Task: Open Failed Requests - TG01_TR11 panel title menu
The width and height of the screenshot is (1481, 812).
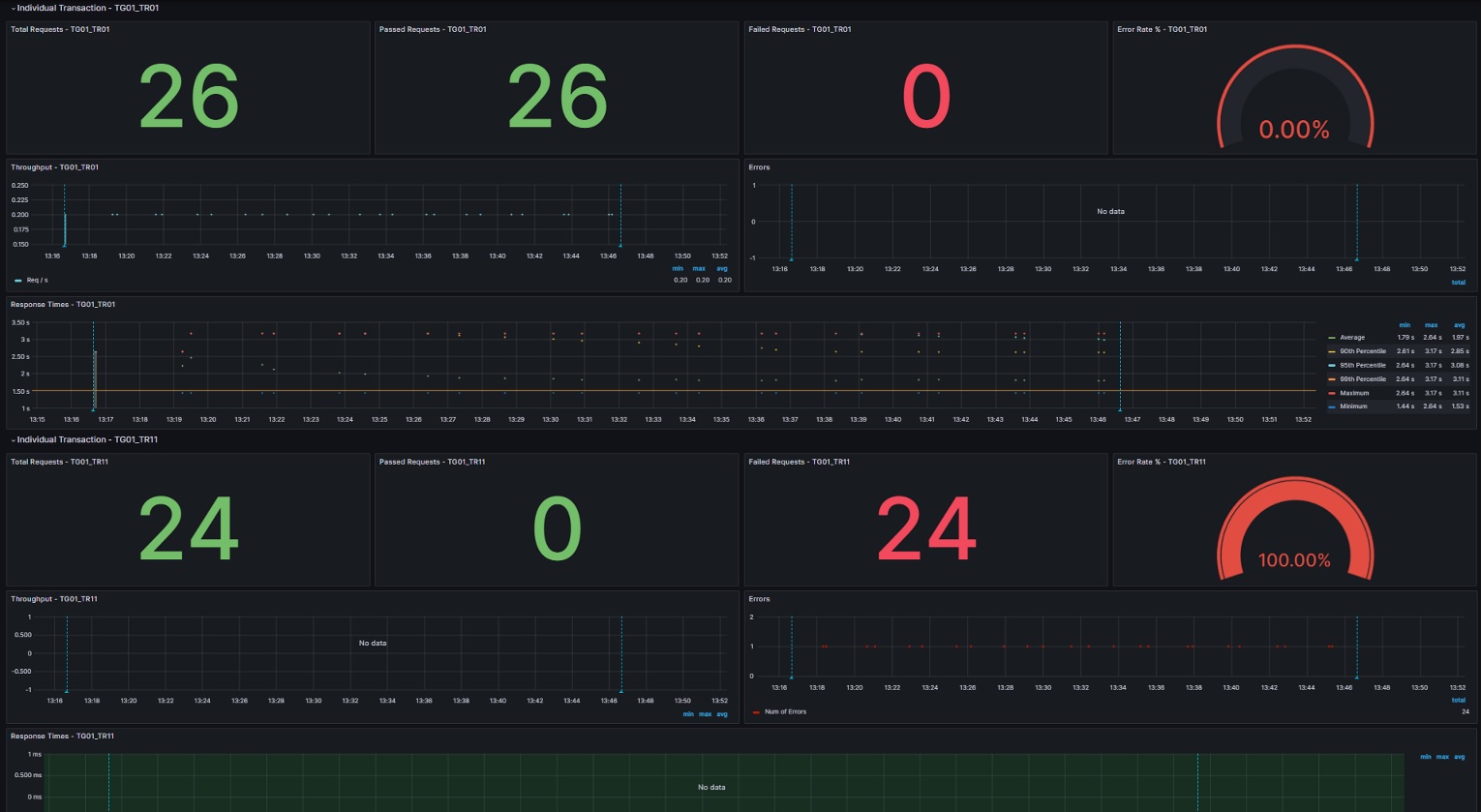Action: (x=799, y=462)
